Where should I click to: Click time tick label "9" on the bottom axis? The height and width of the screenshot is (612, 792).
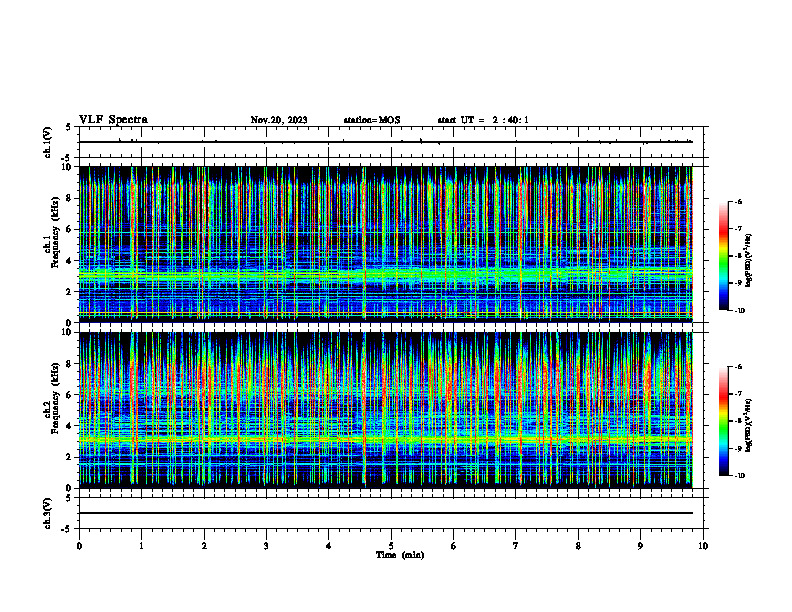click(640, 546)
